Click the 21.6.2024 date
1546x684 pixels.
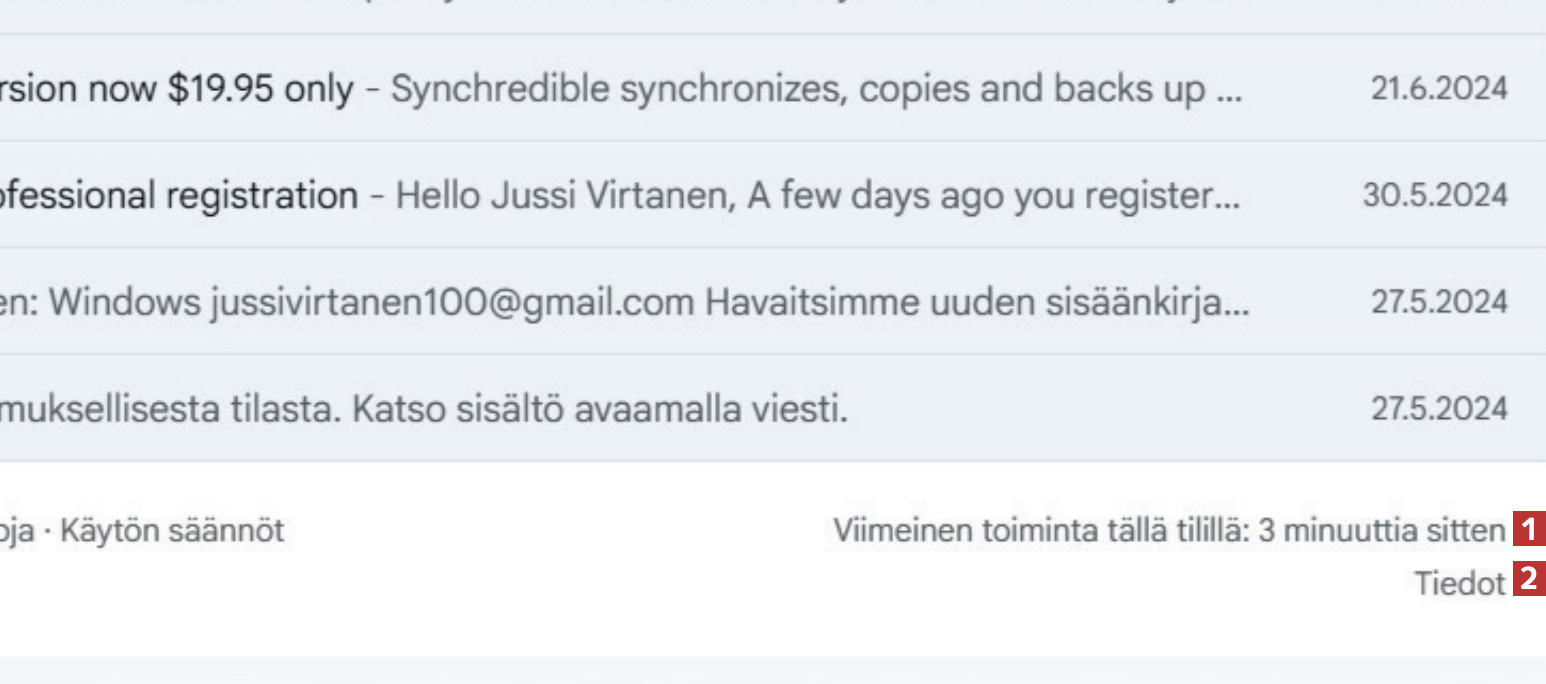point(1438,89)
